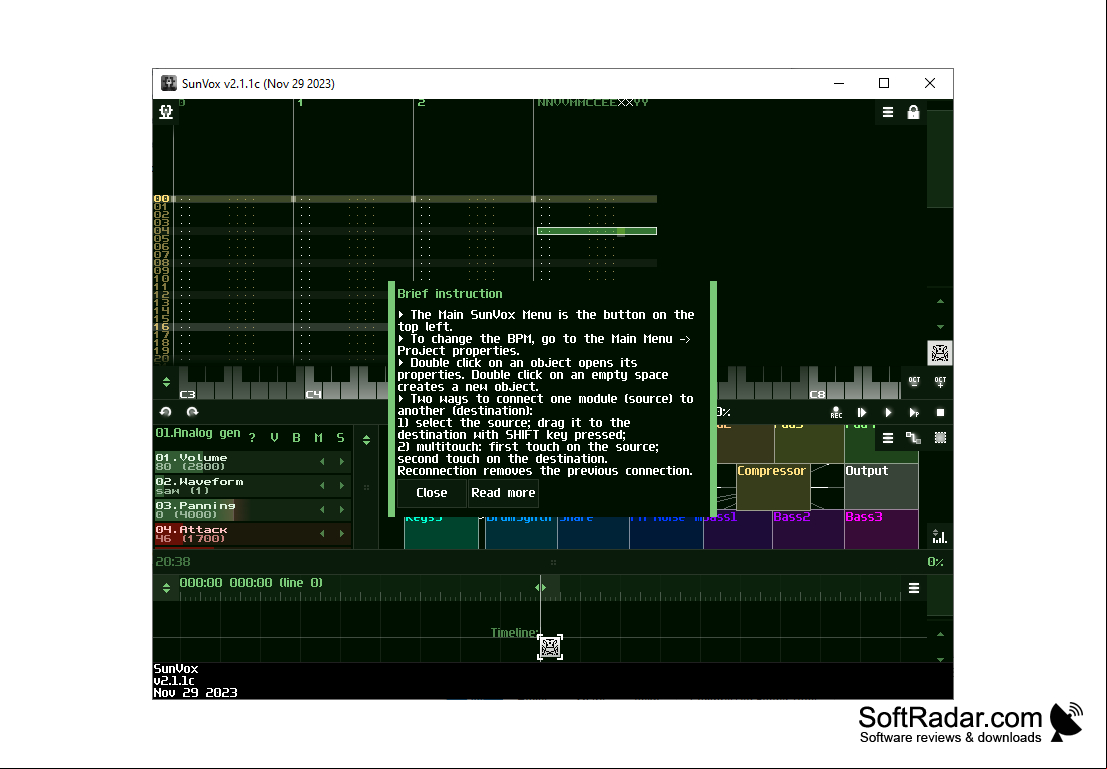
Task: Stop playback with the stop button
Action: 940,412
